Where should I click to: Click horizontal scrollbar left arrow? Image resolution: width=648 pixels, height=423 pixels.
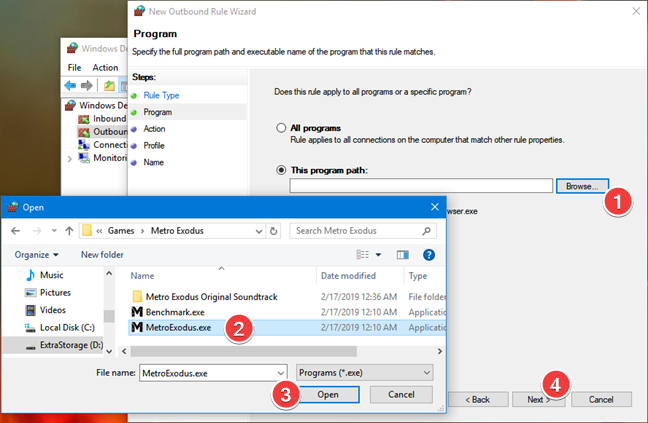[124, 351]
